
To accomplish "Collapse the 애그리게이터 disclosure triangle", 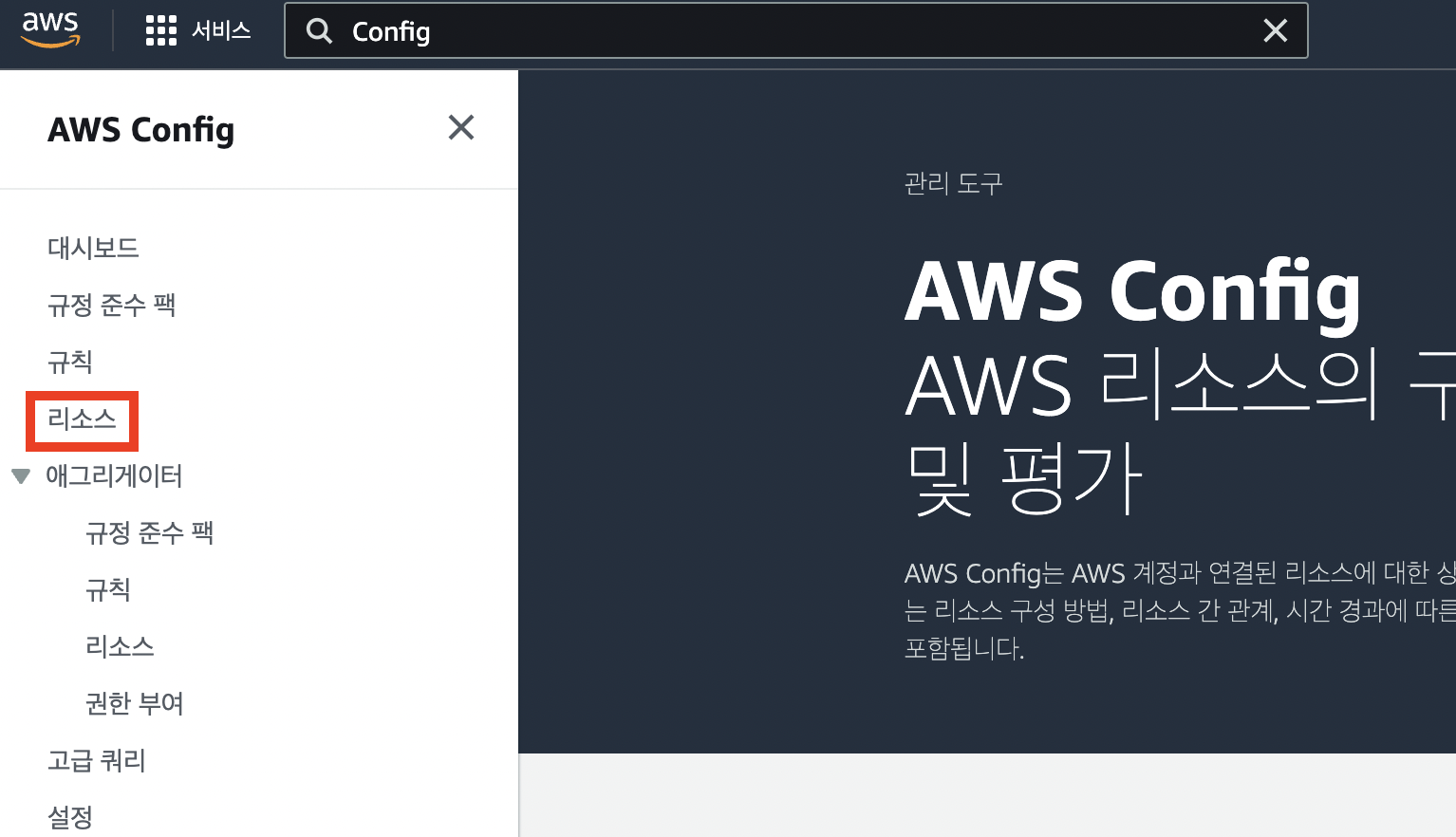I will [x=21, y=476].
